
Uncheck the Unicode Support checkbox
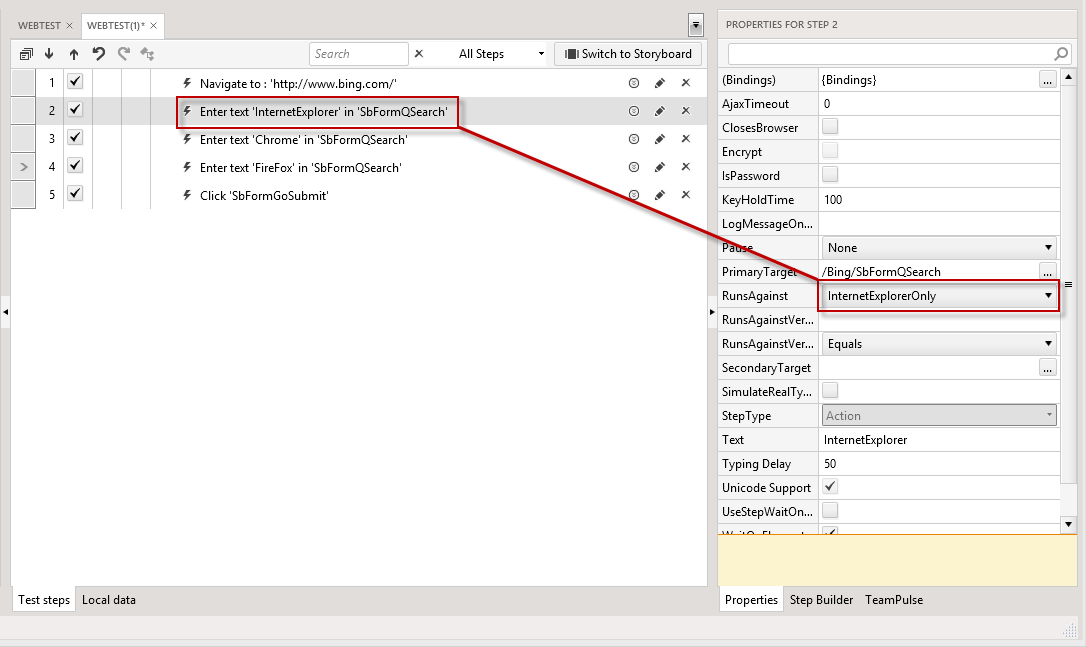pos(830,486)
